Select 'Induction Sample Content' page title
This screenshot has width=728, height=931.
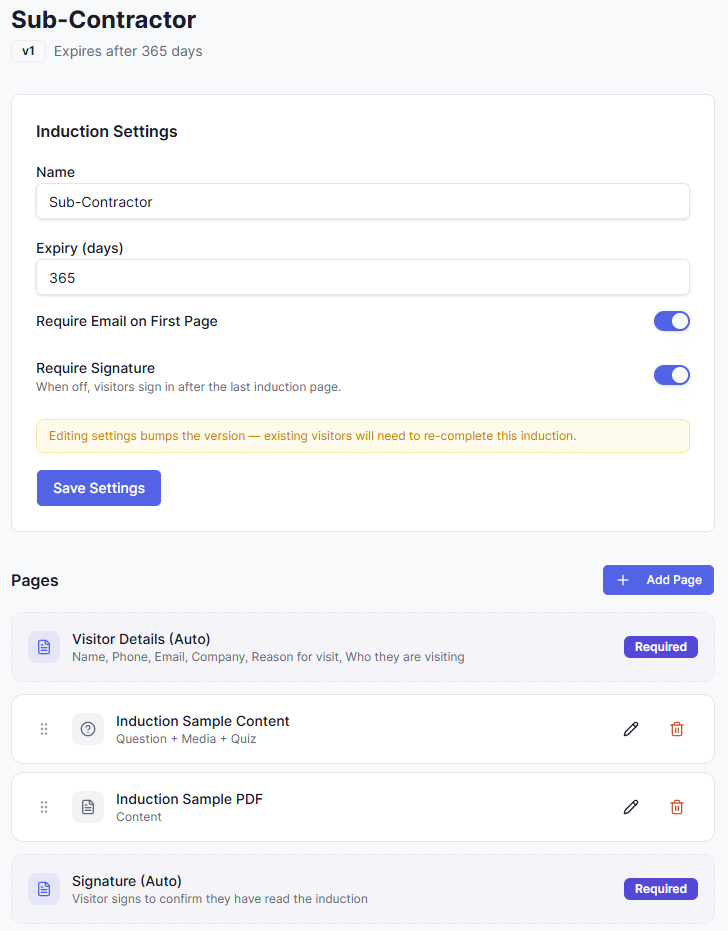(x=202, y=721)
